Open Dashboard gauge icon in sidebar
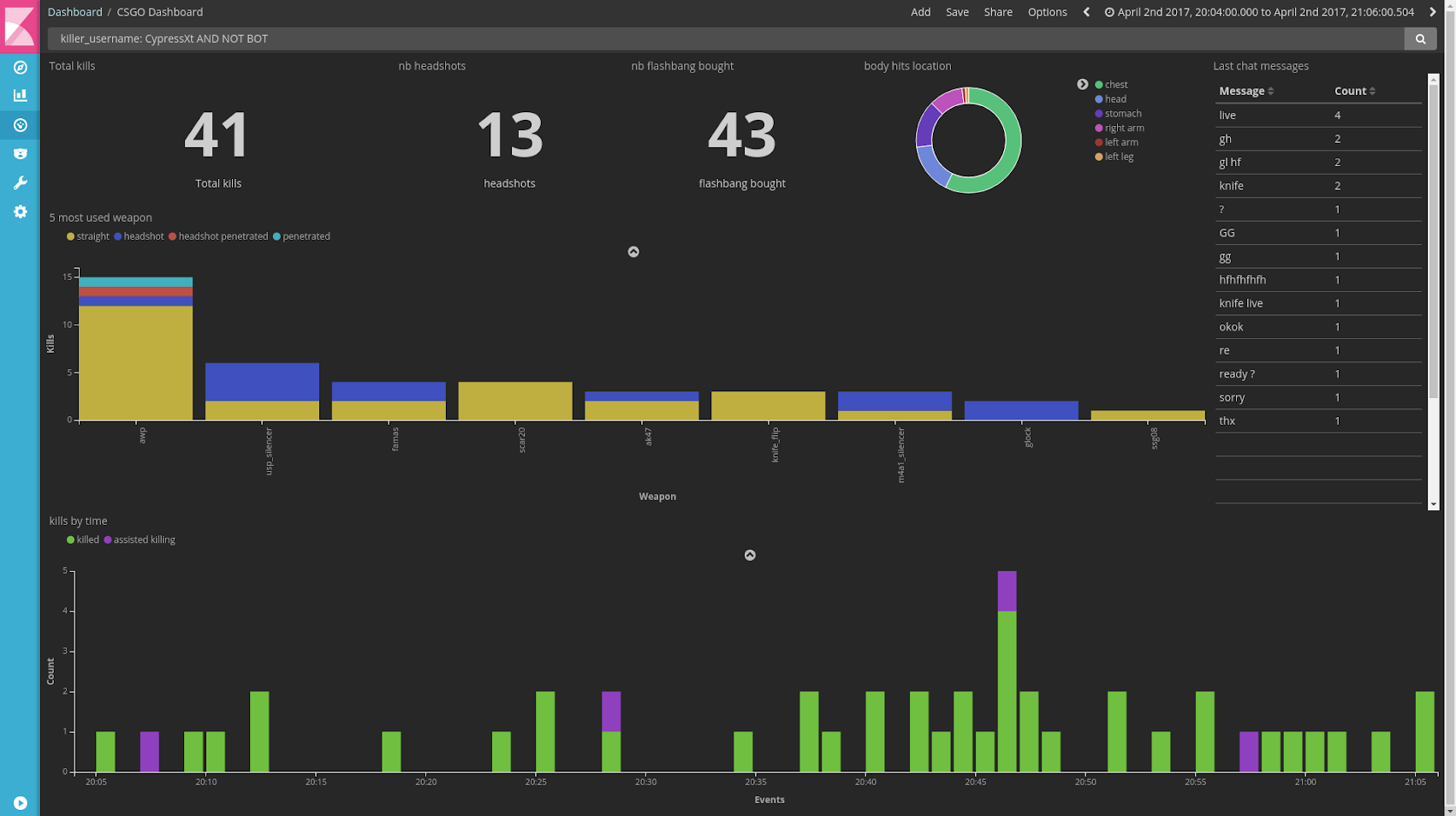The image size is (1456, 816). tap(20, 125)
